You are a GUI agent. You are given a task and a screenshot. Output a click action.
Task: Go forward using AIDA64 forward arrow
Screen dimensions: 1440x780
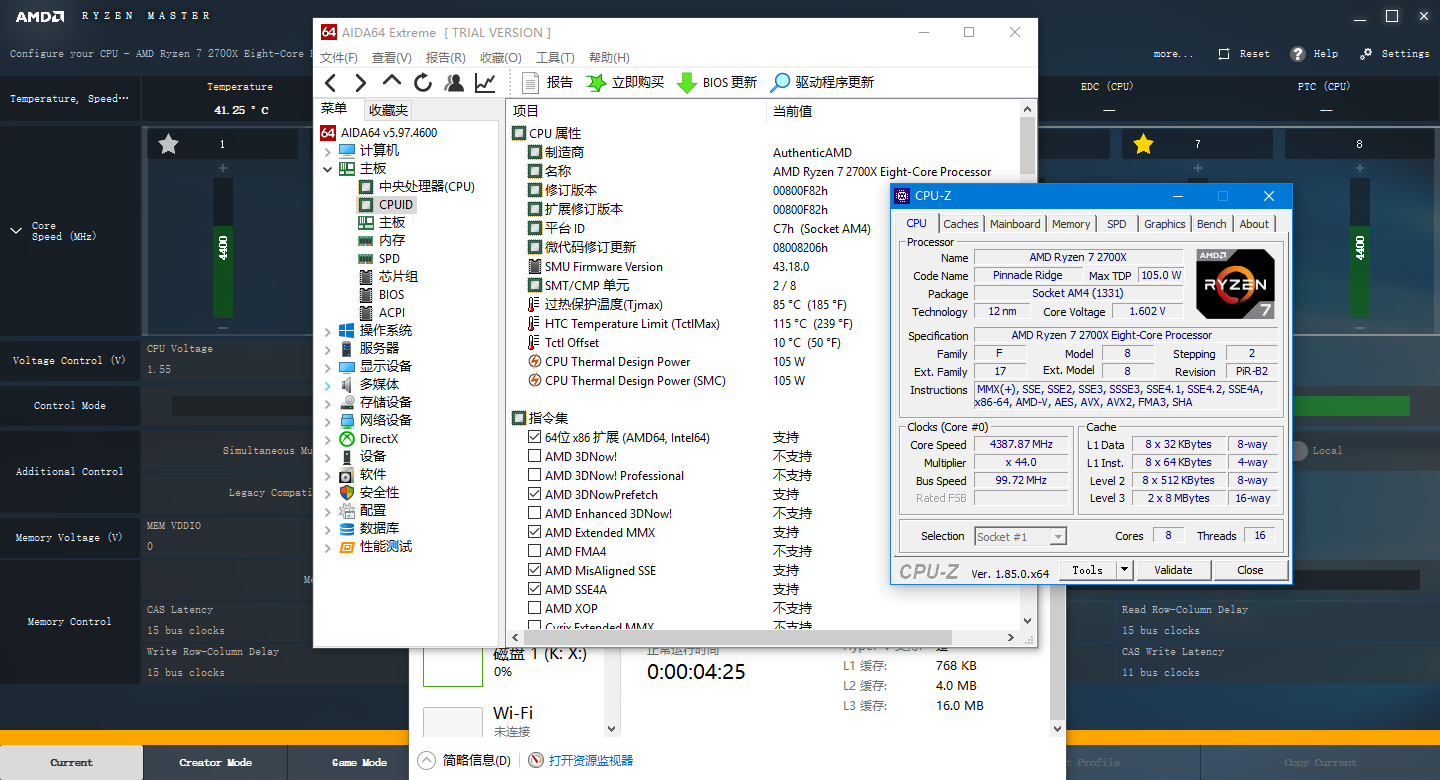click(x=361, y=83)
